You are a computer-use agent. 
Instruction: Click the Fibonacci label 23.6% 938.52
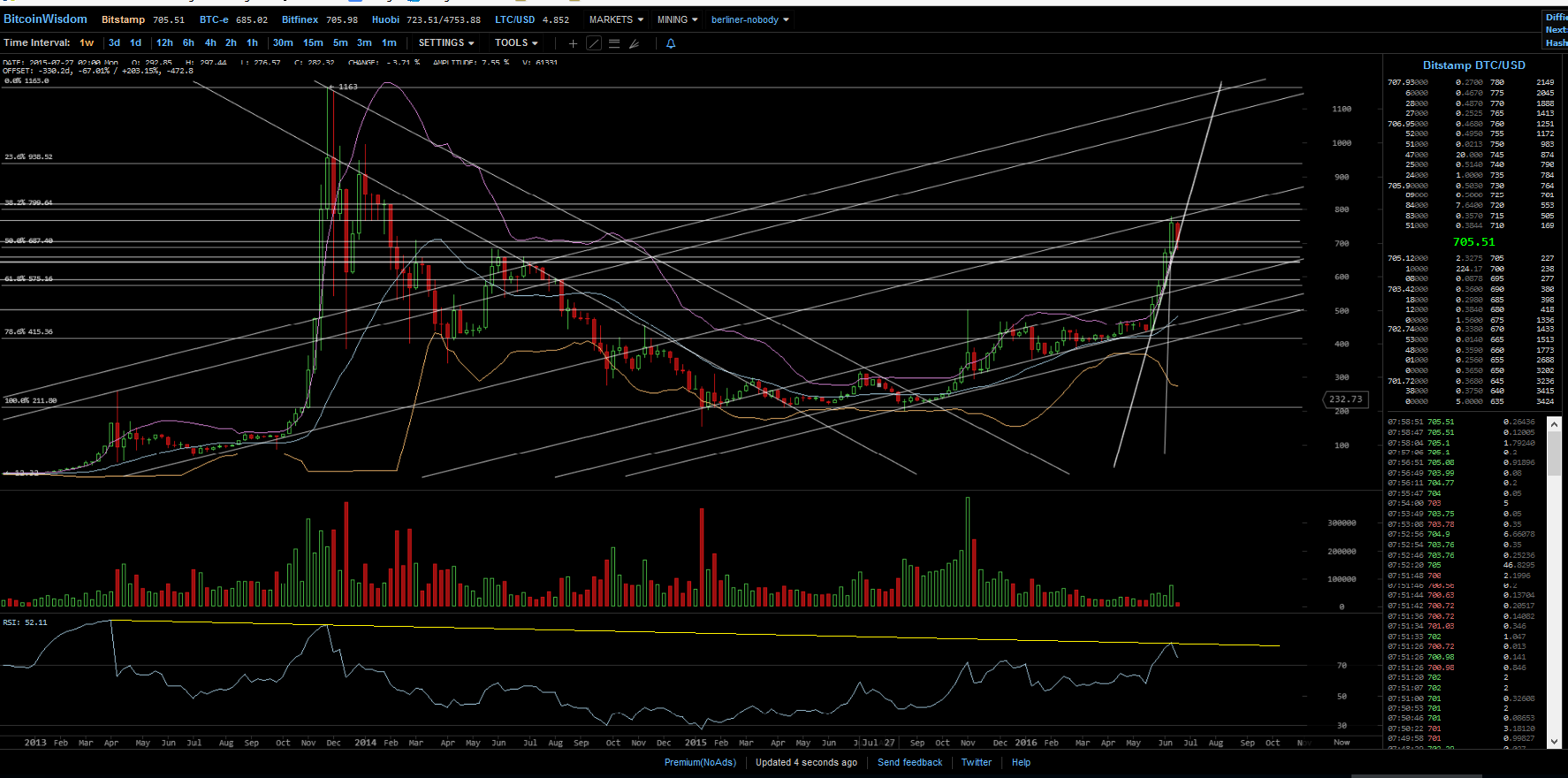pyautogui.click(x=28, y=156)
